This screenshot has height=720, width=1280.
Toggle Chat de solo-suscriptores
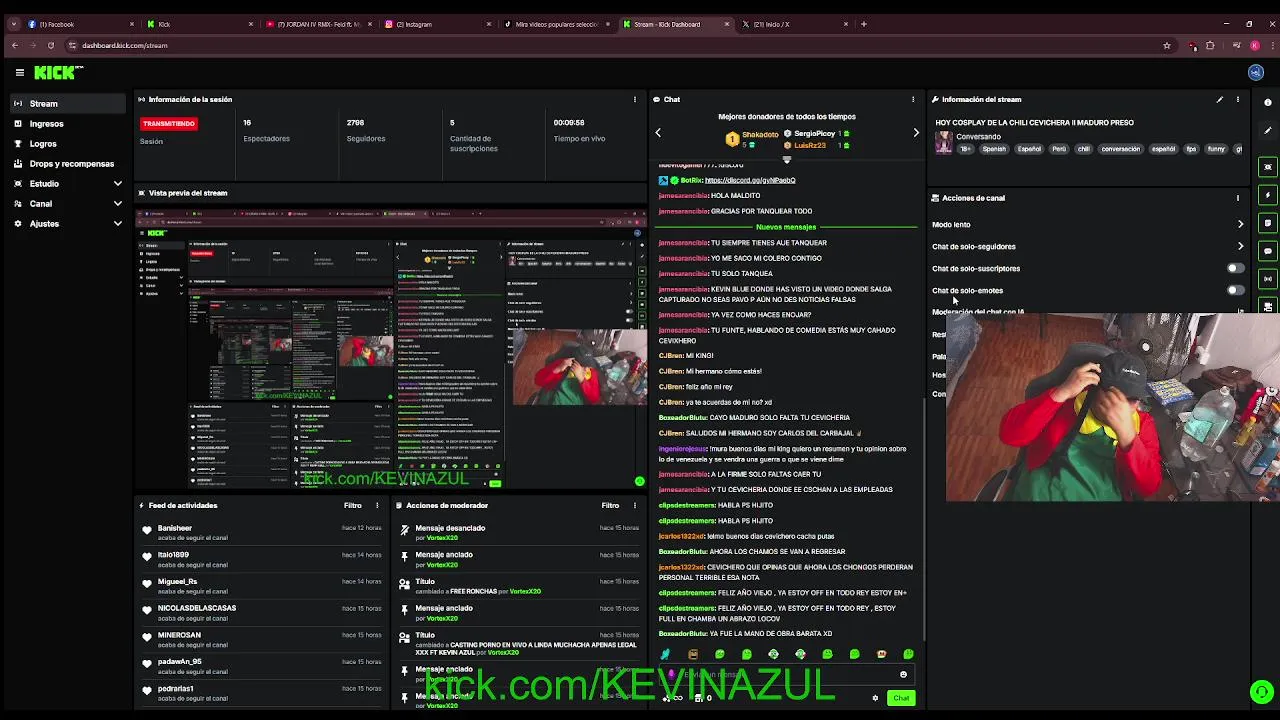point(1236,268)
